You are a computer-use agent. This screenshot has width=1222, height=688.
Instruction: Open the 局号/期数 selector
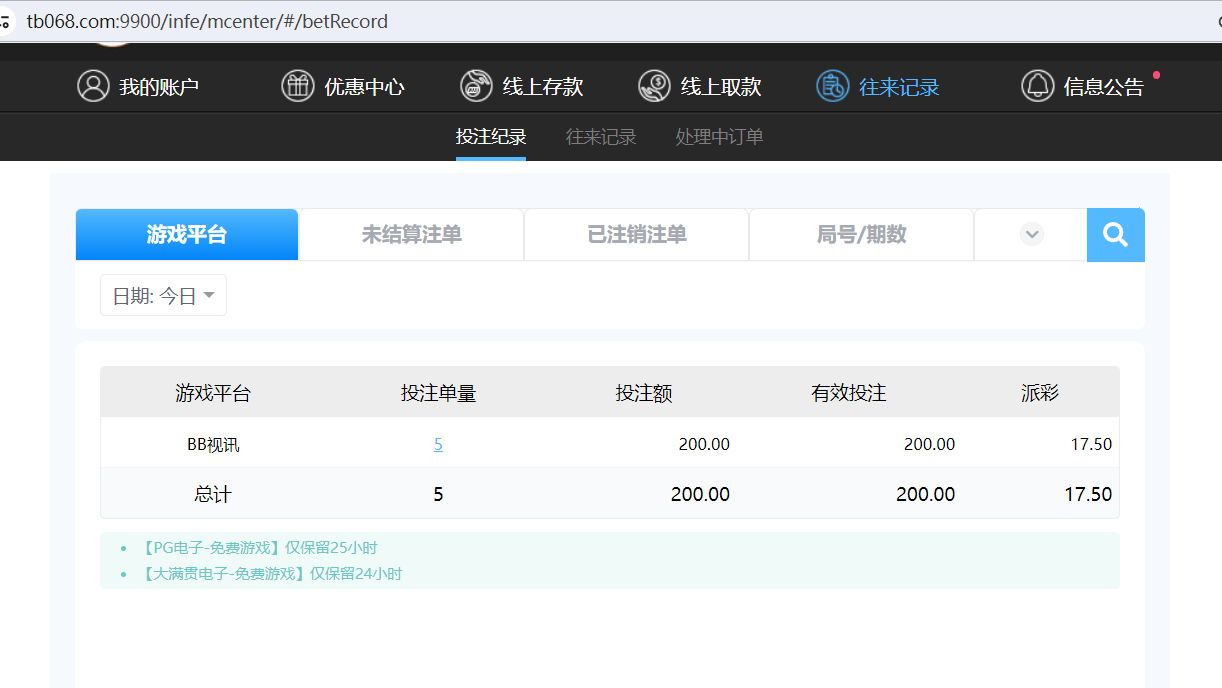tap(861, 234)
